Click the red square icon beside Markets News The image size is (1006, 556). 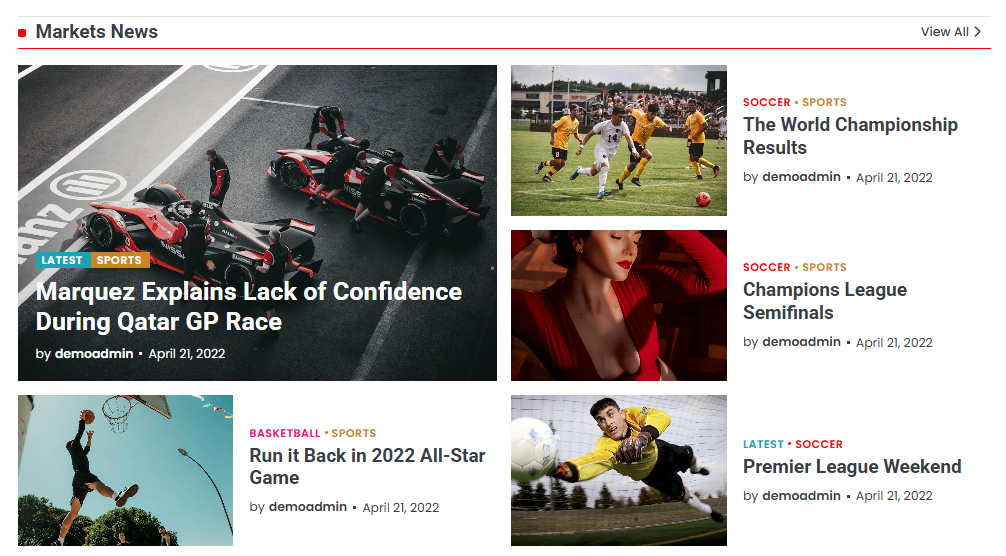(x=22, y=33)
